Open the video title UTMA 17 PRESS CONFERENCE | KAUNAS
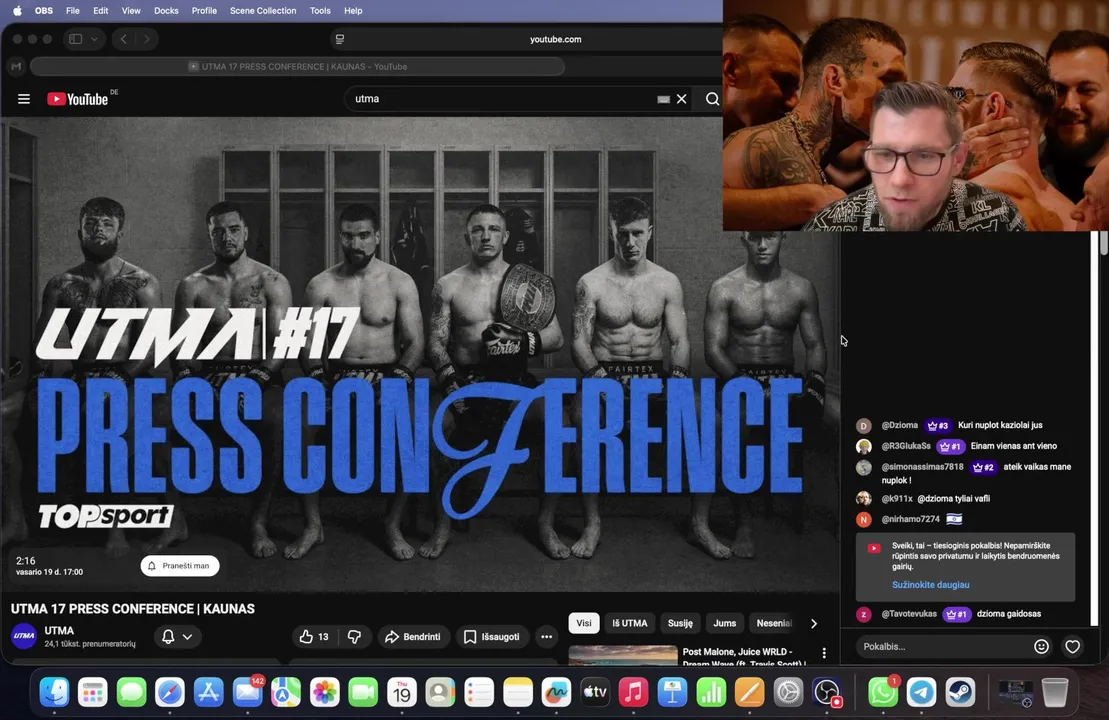Screen dimensions: 1109x720 click(x=133, y=609)
